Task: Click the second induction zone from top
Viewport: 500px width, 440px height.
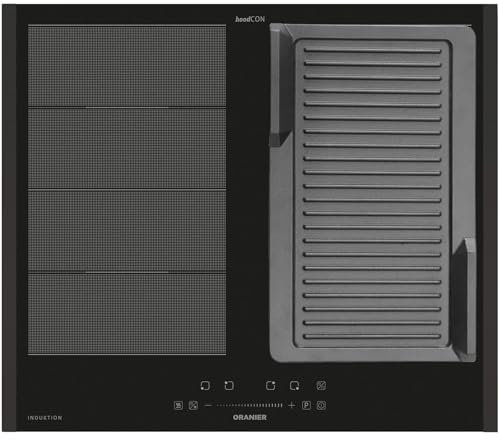Action: (x=127, y=149)
